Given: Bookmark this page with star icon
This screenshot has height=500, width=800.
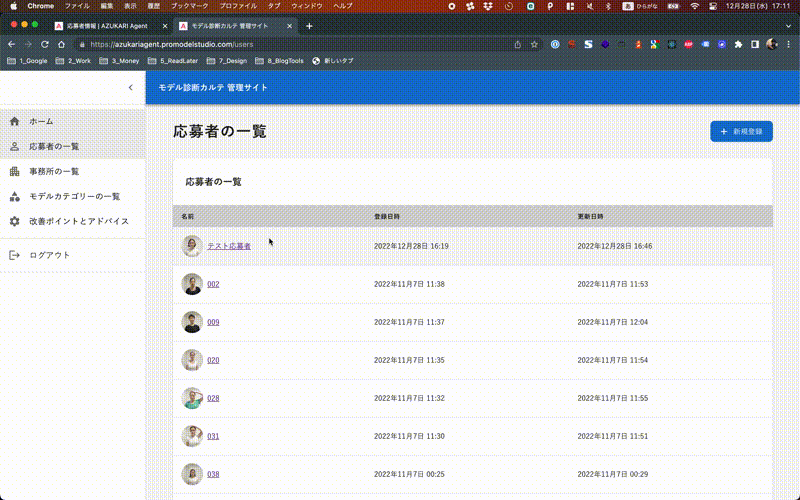Looking at the screenshot, I should (535, 44).
